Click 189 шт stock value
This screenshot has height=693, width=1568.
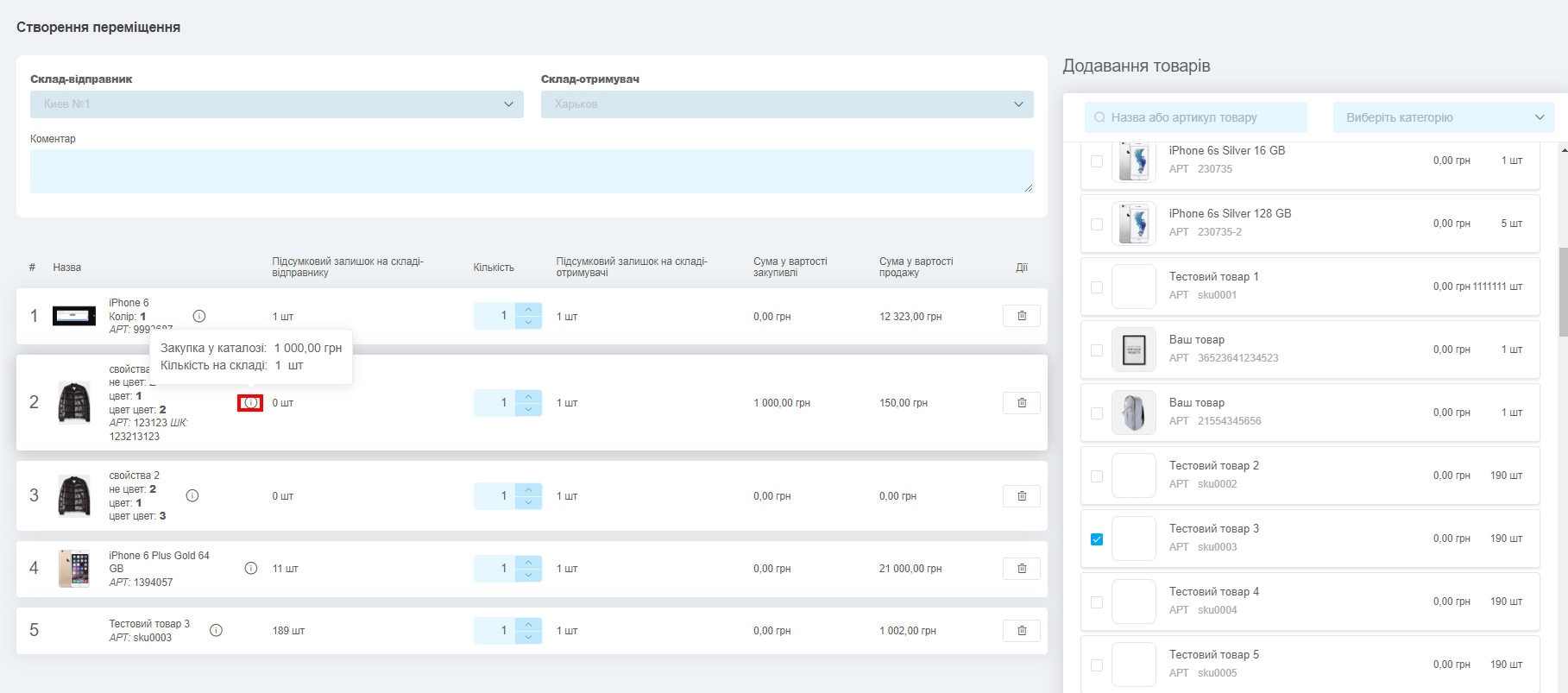(288, 631)
